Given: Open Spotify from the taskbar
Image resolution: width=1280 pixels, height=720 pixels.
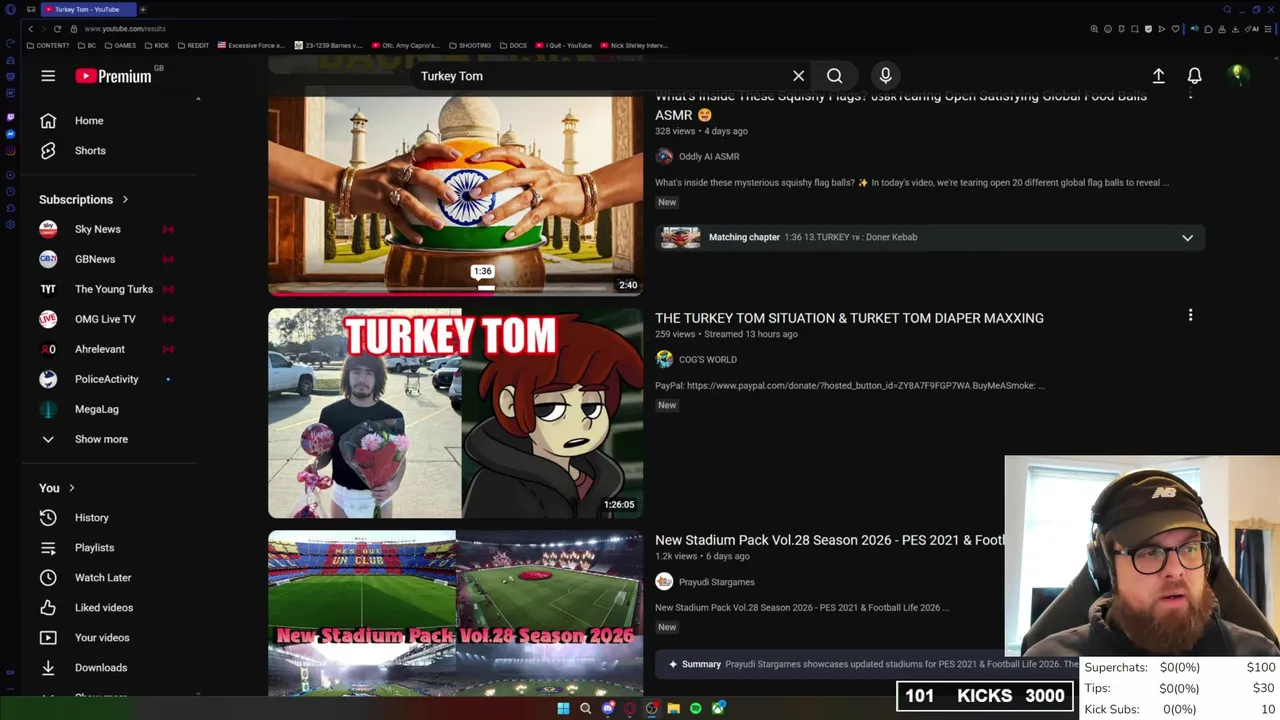Looking at the screenshot, I should point(696,708).
